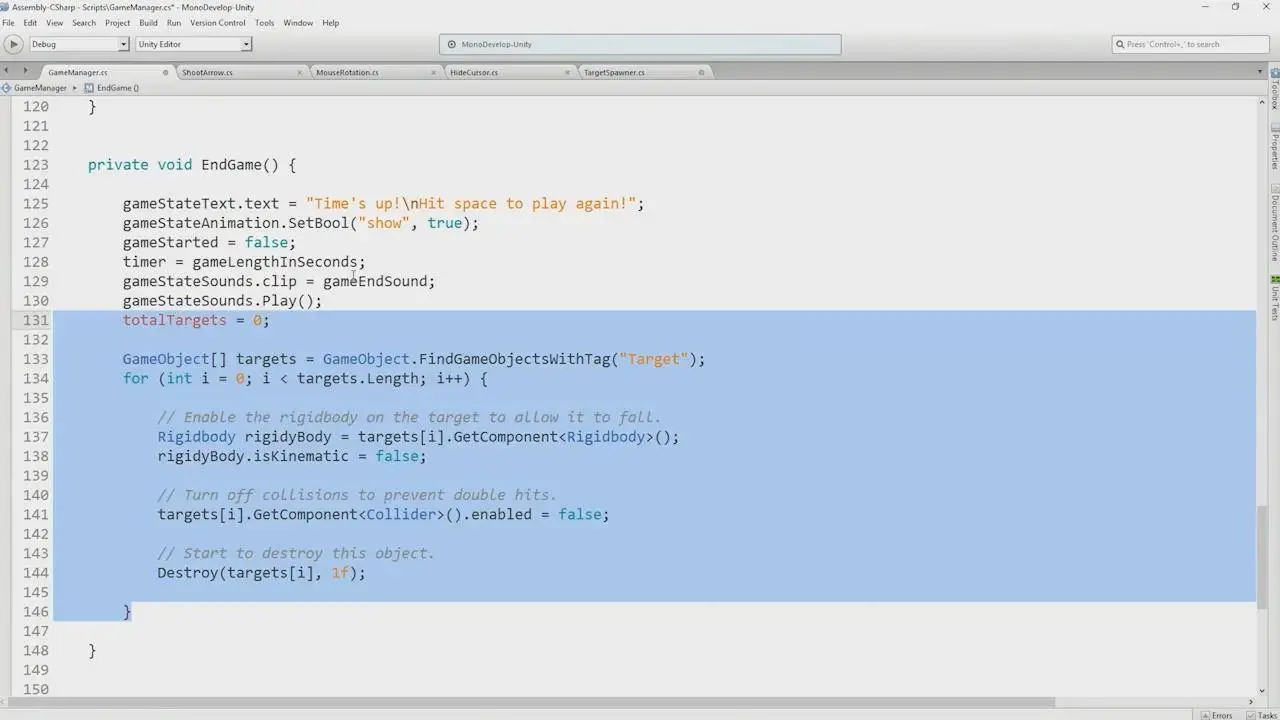
Task: Minimize the MonoDevelop window
Action: click(1206, 7)
